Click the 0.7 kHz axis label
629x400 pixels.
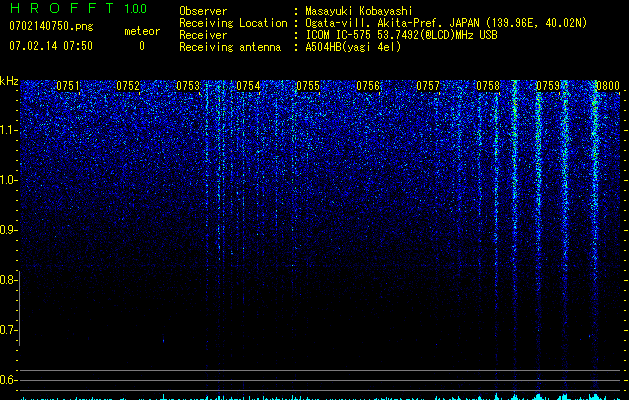coord(8,330)
